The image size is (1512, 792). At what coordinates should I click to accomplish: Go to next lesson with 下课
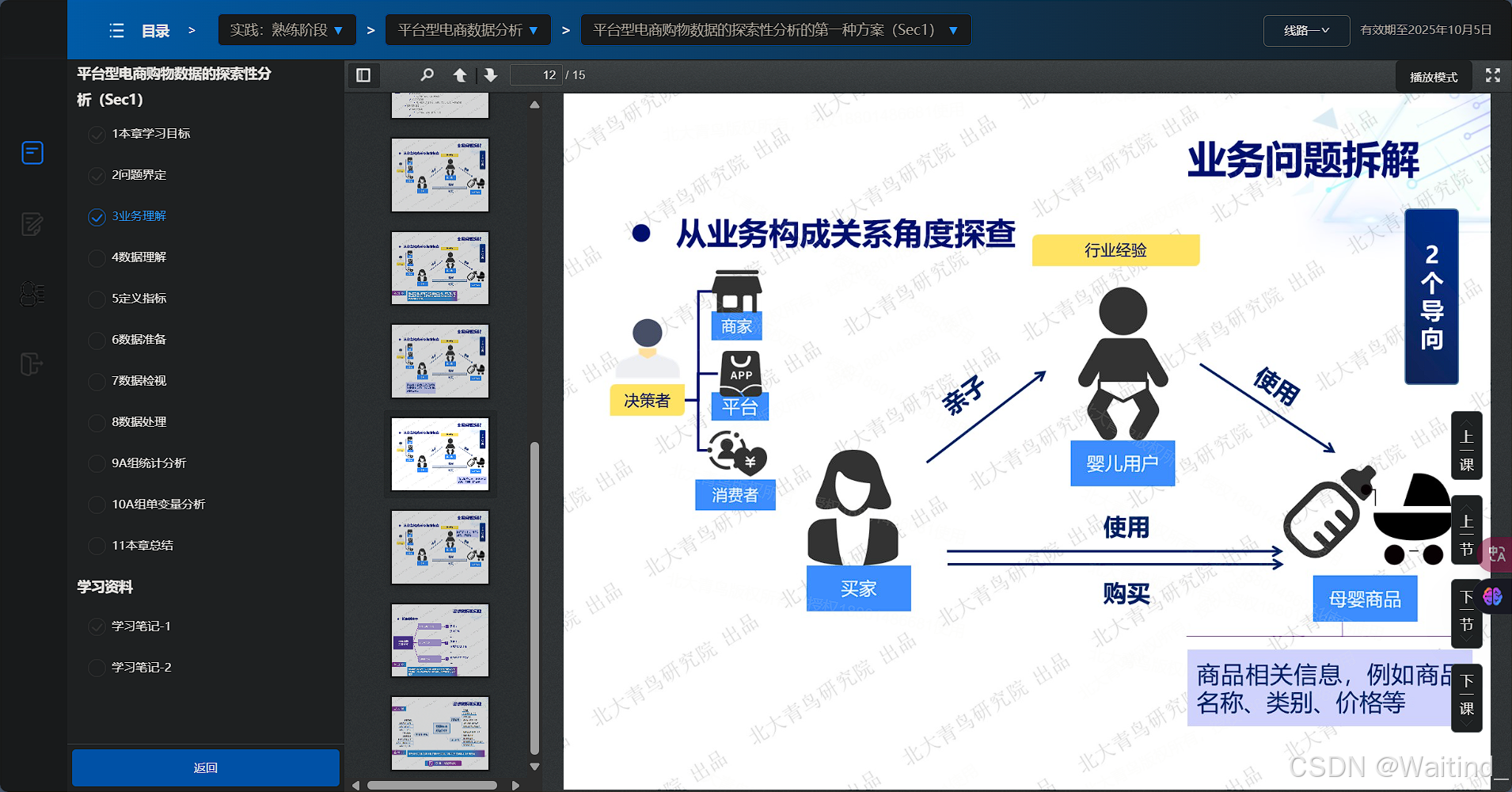coord(1467,699)
